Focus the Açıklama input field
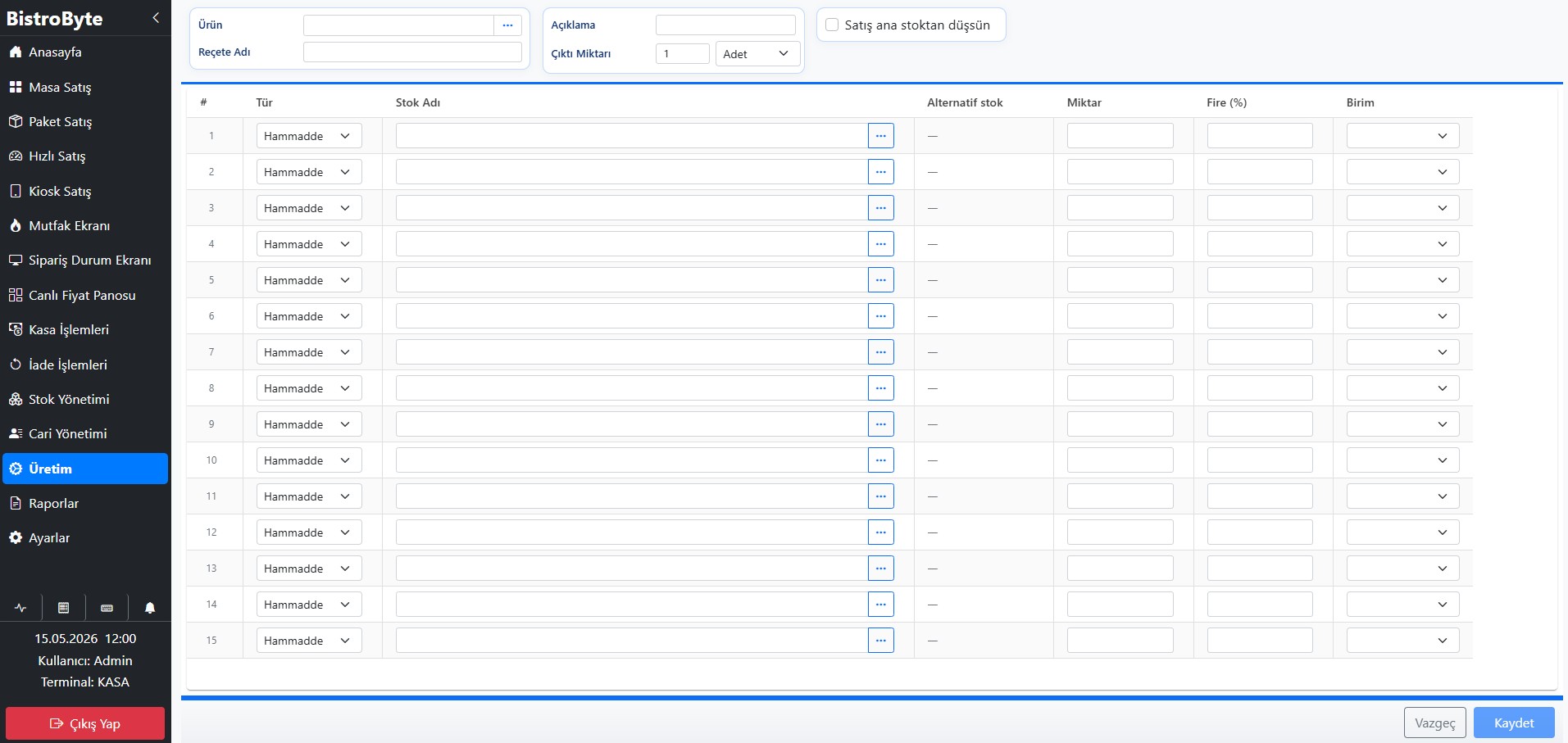Screen dimensions: 1568x743 (725, 25)
